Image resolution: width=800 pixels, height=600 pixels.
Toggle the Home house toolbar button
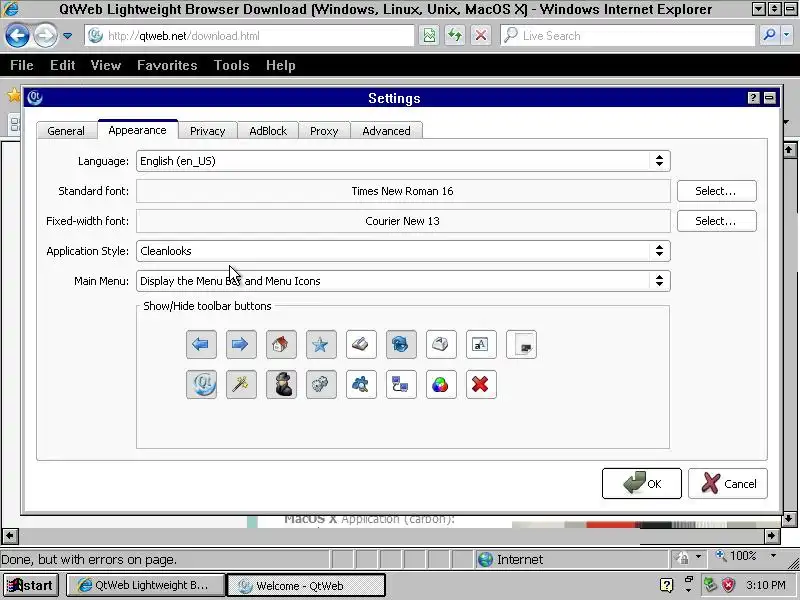[281, 344]
